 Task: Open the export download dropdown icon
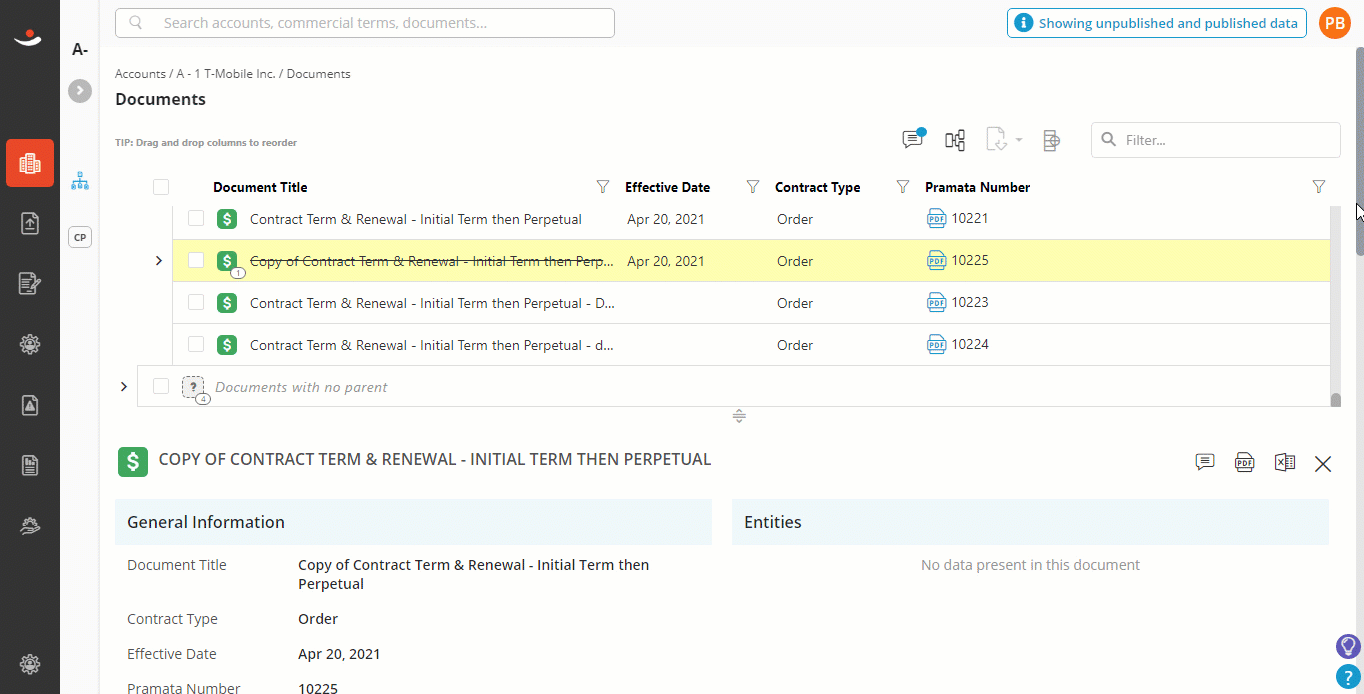coord(1003,140)
